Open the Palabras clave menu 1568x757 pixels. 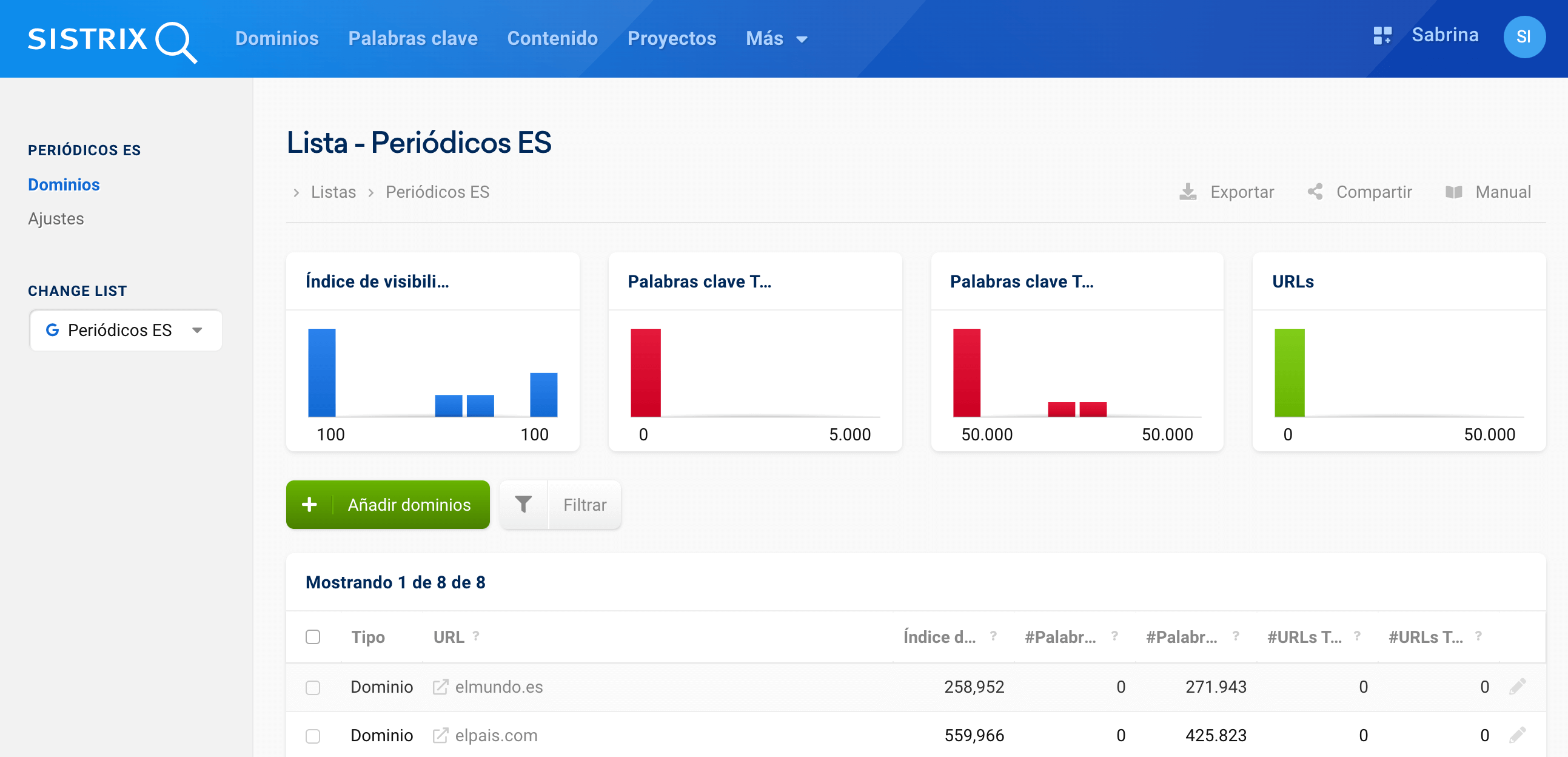(x=413, y=39)
